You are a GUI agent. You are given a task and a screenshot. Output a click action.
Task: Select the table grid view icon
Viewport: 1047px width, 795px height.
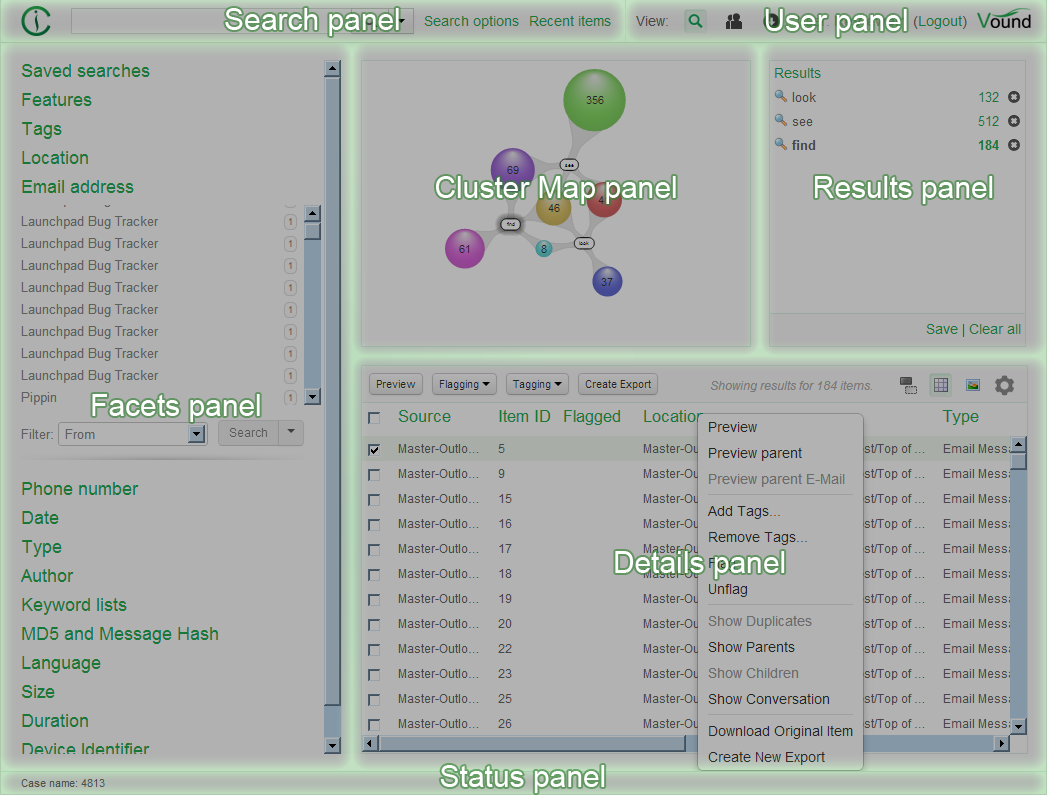coord(940,384)
